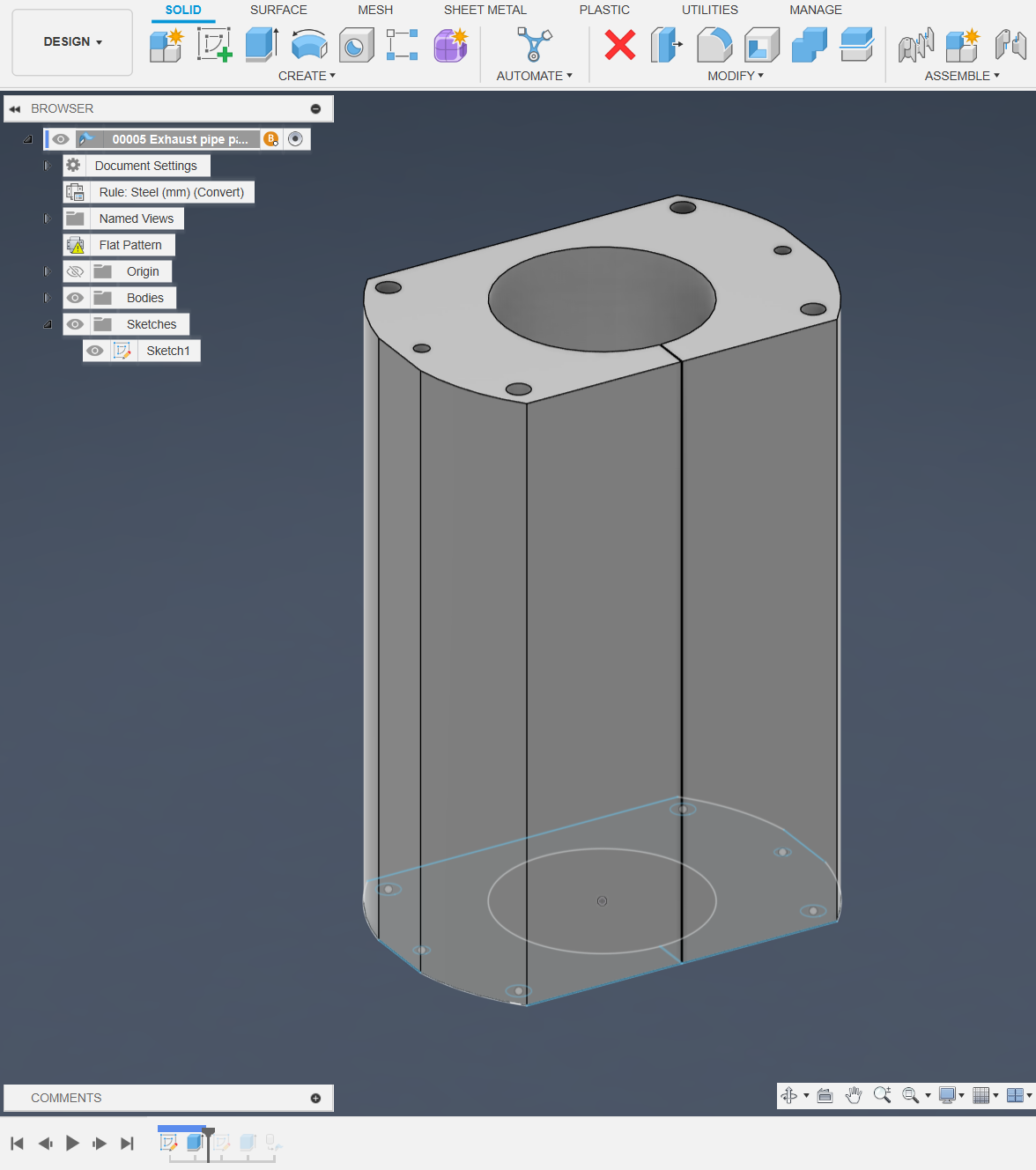Hide the Bodies folder using its eye icon

(x=76, y=298)
